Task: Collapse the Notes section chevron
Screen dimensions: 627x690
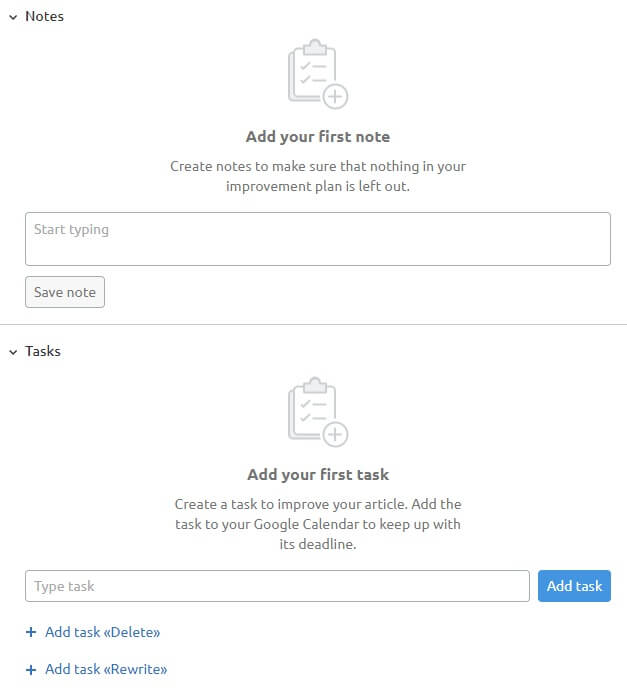Action: [x=12, y=17]
